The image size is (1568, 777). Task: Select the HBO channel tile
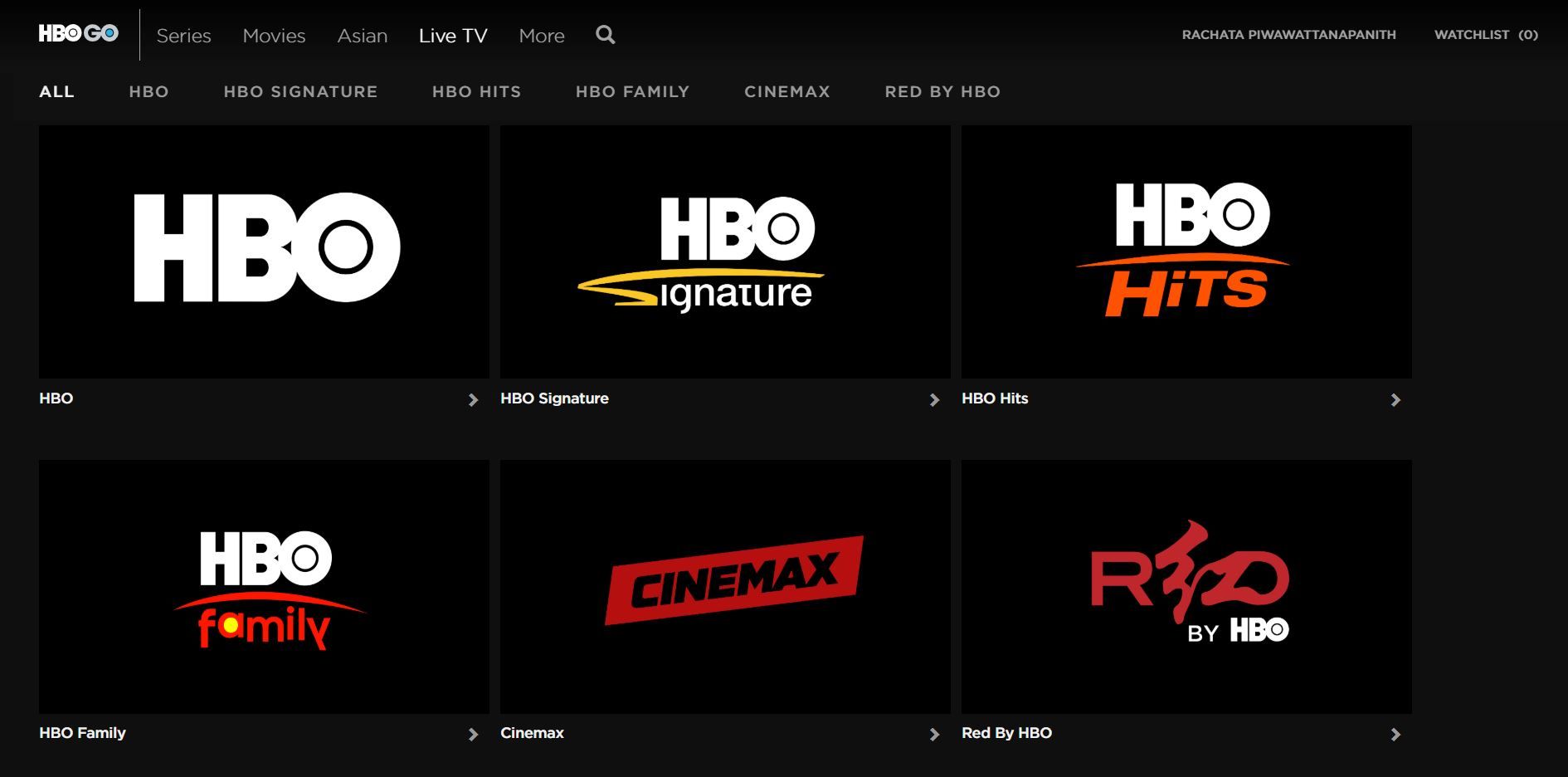pos(263,249)
